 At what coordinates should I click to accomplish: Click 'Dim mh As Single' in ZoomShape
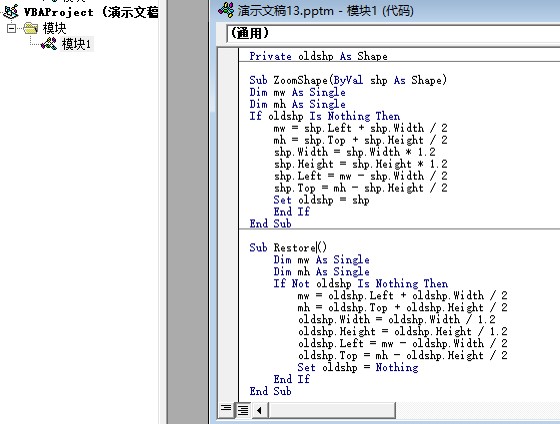click(297, 104)
